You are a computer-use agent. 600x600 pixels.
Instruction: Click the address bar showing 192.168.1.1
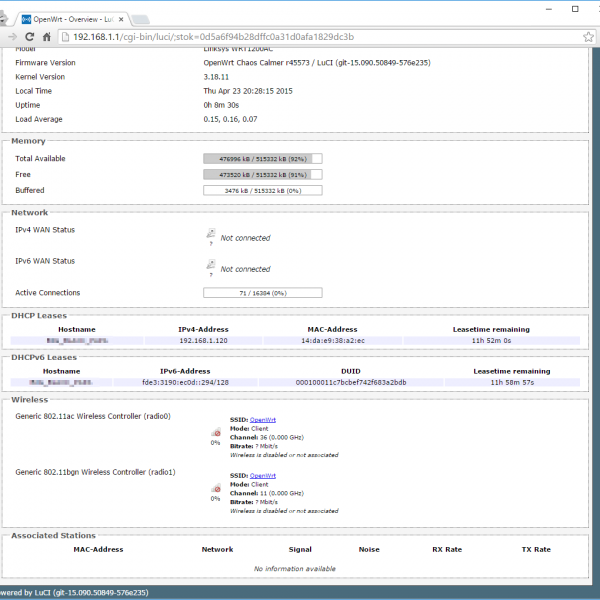(x=300, y=37)
